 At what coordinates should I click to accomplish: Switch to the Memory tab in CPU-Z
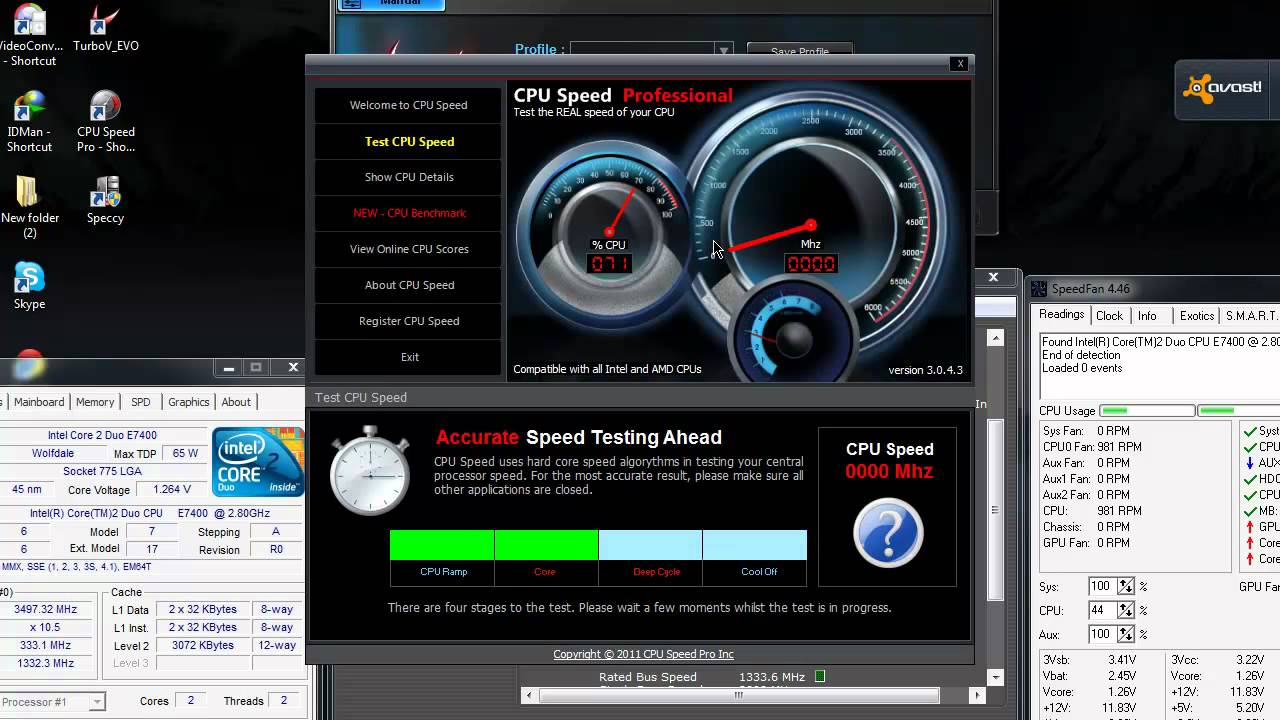[95, 402]
